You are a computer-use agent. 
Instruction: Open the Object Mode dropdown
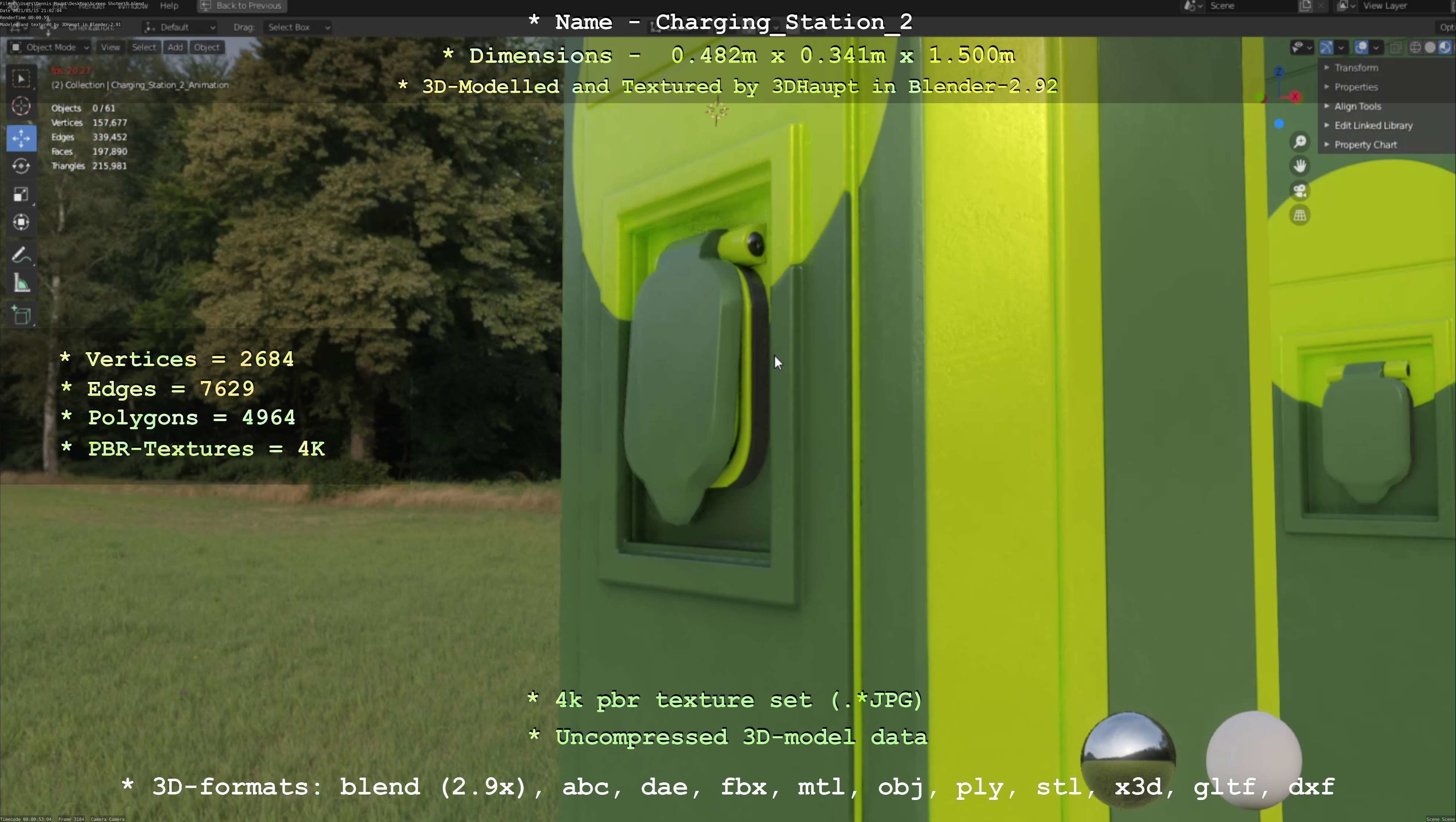pos(50,47)
